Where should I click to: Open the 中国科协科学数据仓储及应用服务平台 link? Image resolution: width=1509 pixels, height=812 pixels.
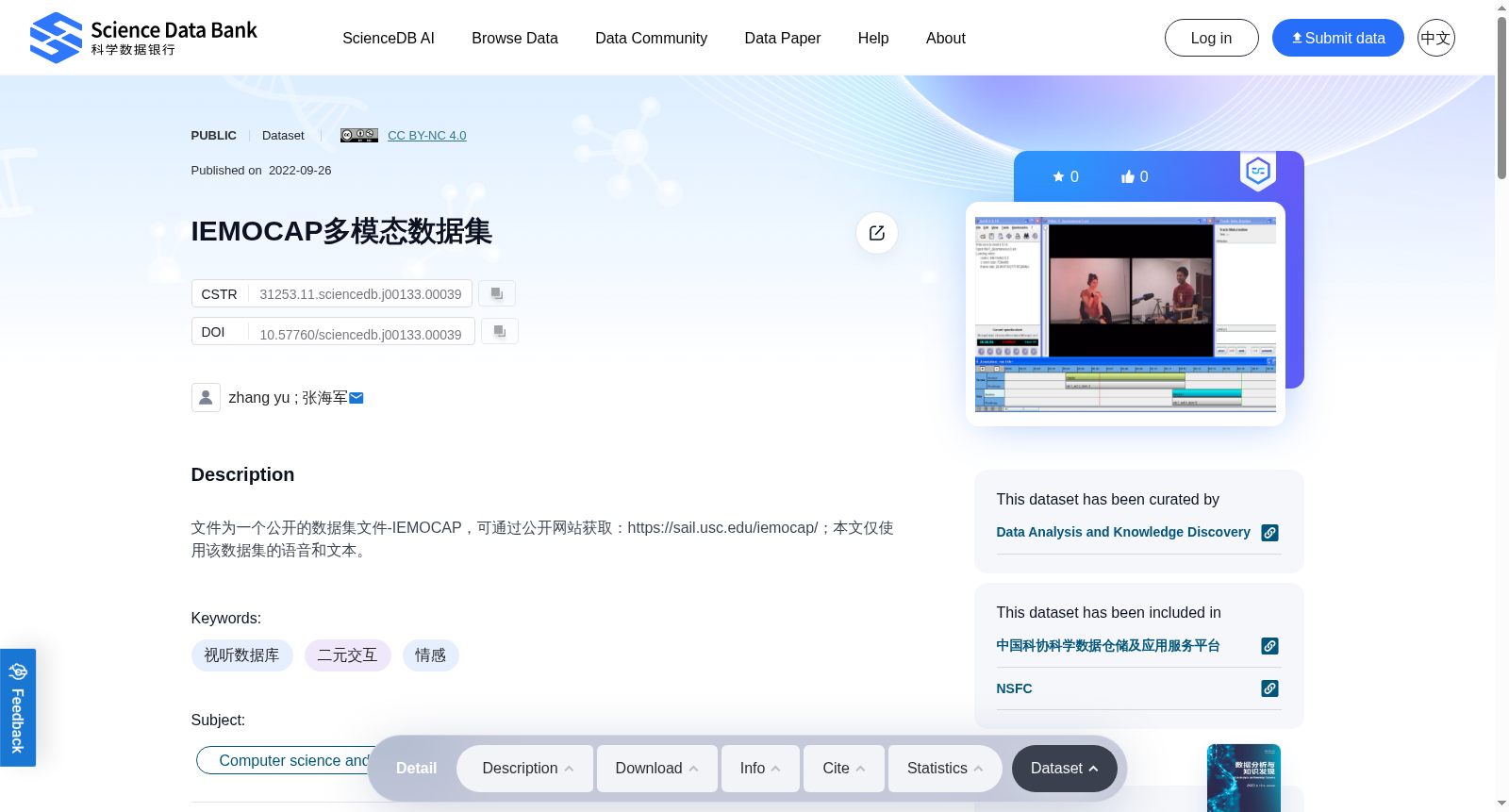coord(1108,646)
